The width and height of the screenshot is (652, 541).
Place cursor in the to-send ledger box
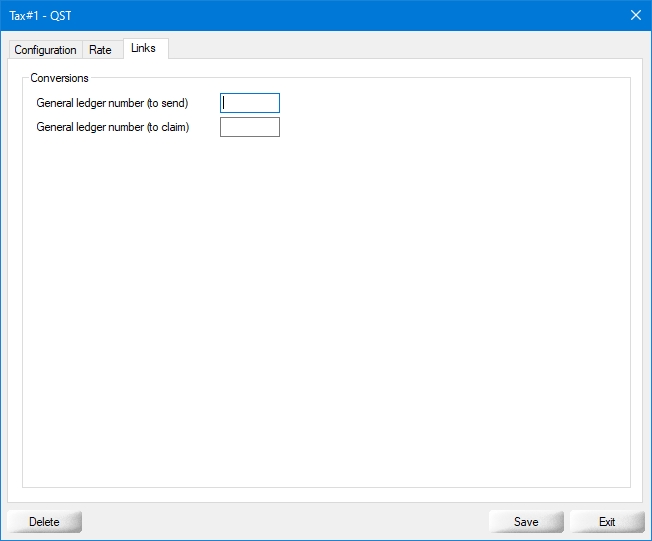(249, 103)
